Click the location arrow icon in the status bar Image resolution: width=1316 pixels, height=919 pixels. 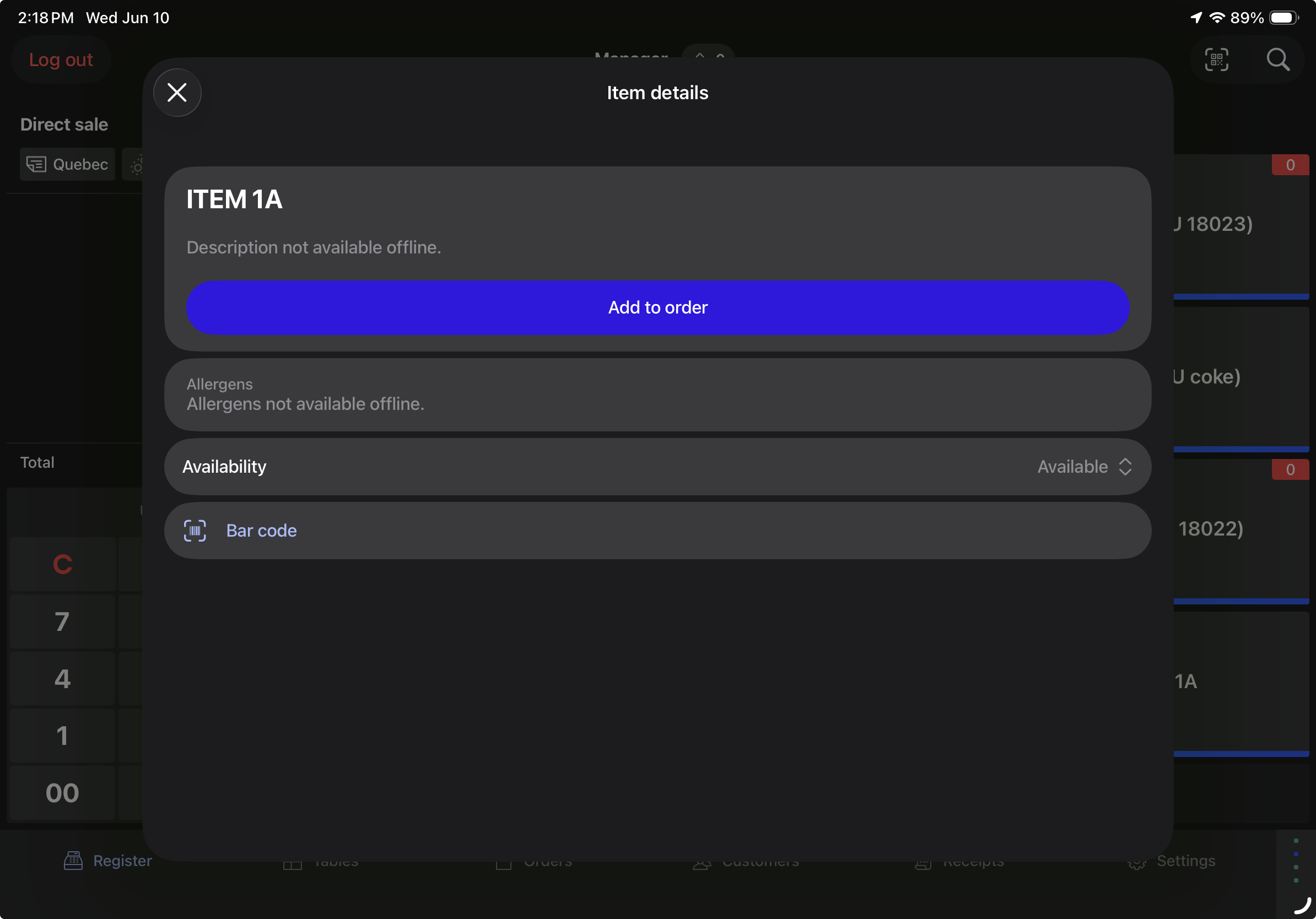1196,18
